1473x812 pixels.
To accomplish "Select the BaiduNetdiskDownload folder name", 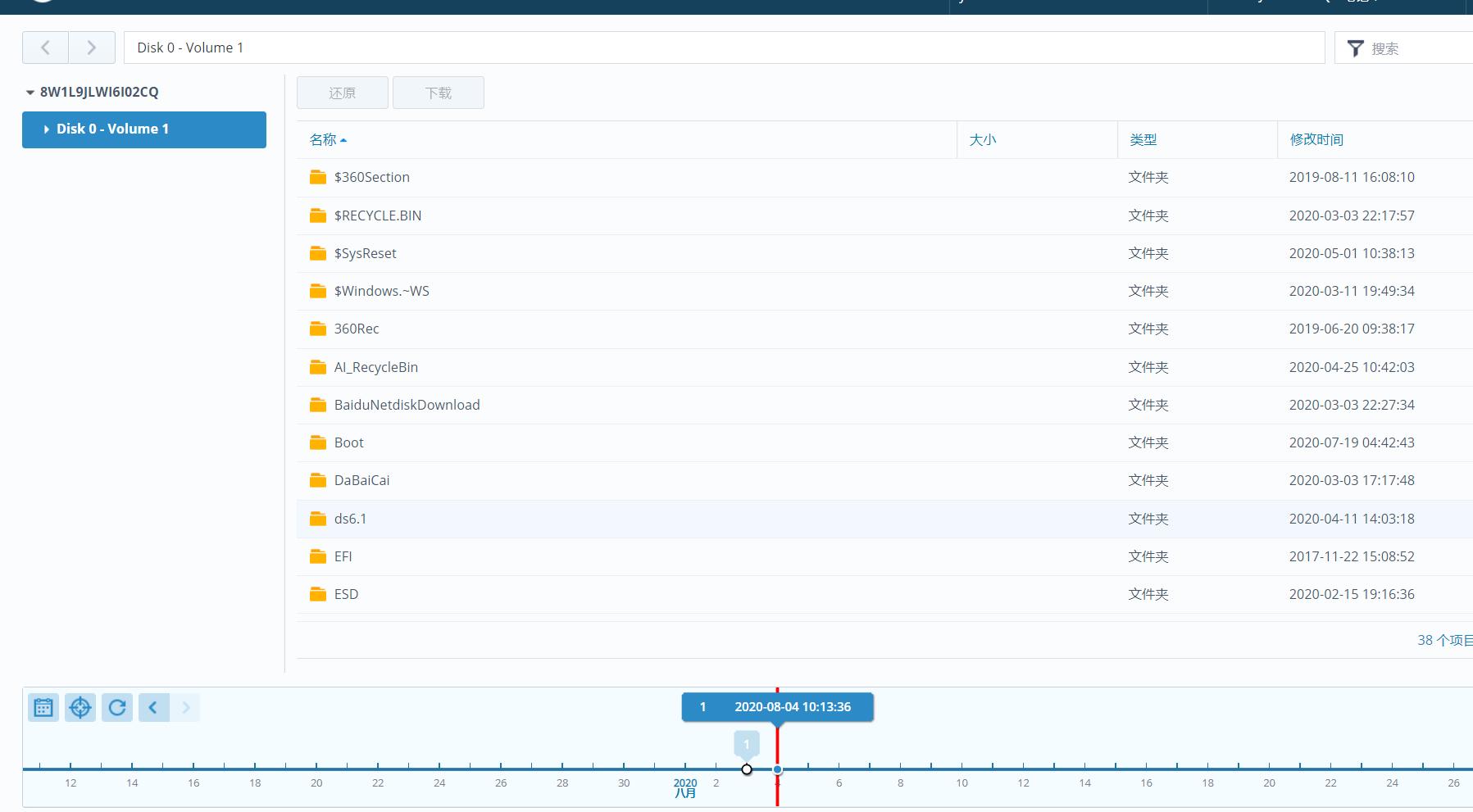I will (x=407, y=405).
